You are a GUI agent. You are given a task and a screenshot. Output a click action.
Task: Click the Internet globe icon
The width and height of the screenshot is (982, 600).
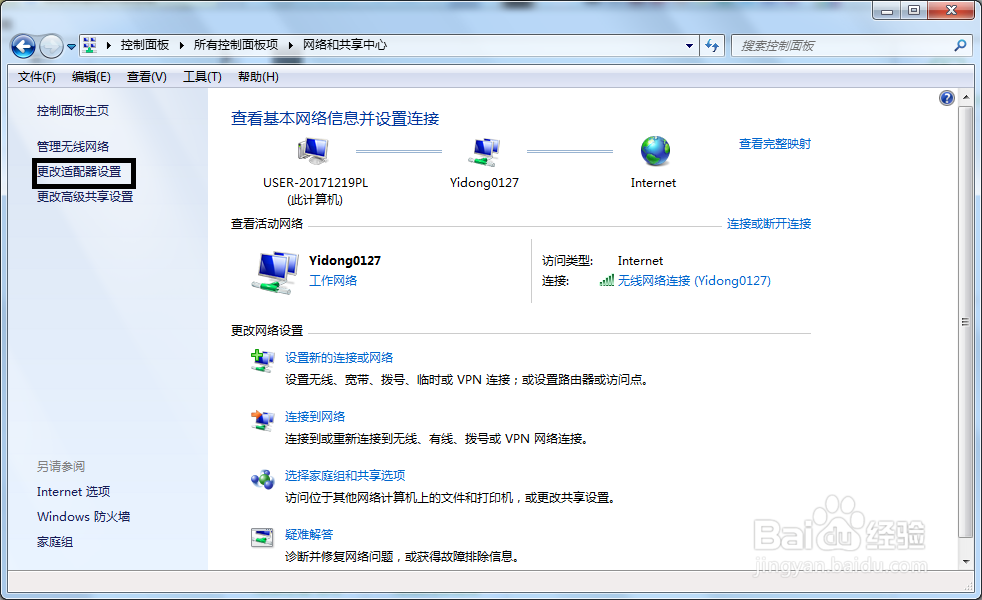(655, 151)
